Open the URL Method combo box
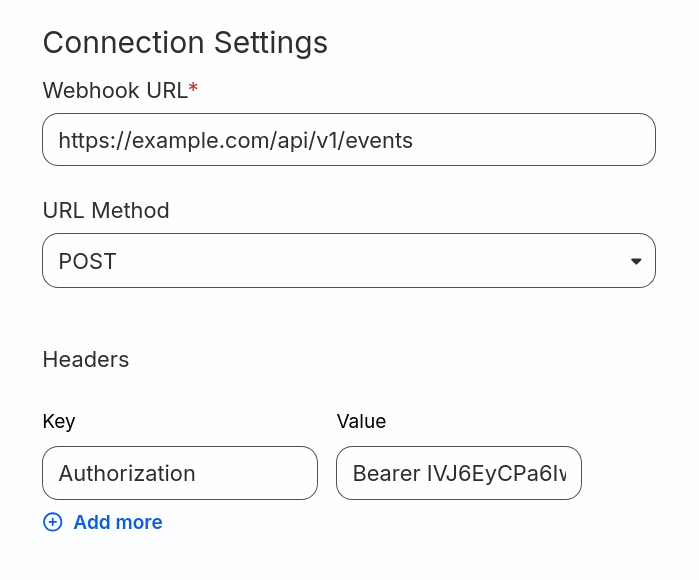The image size is (699, 580). click(348, 261)
